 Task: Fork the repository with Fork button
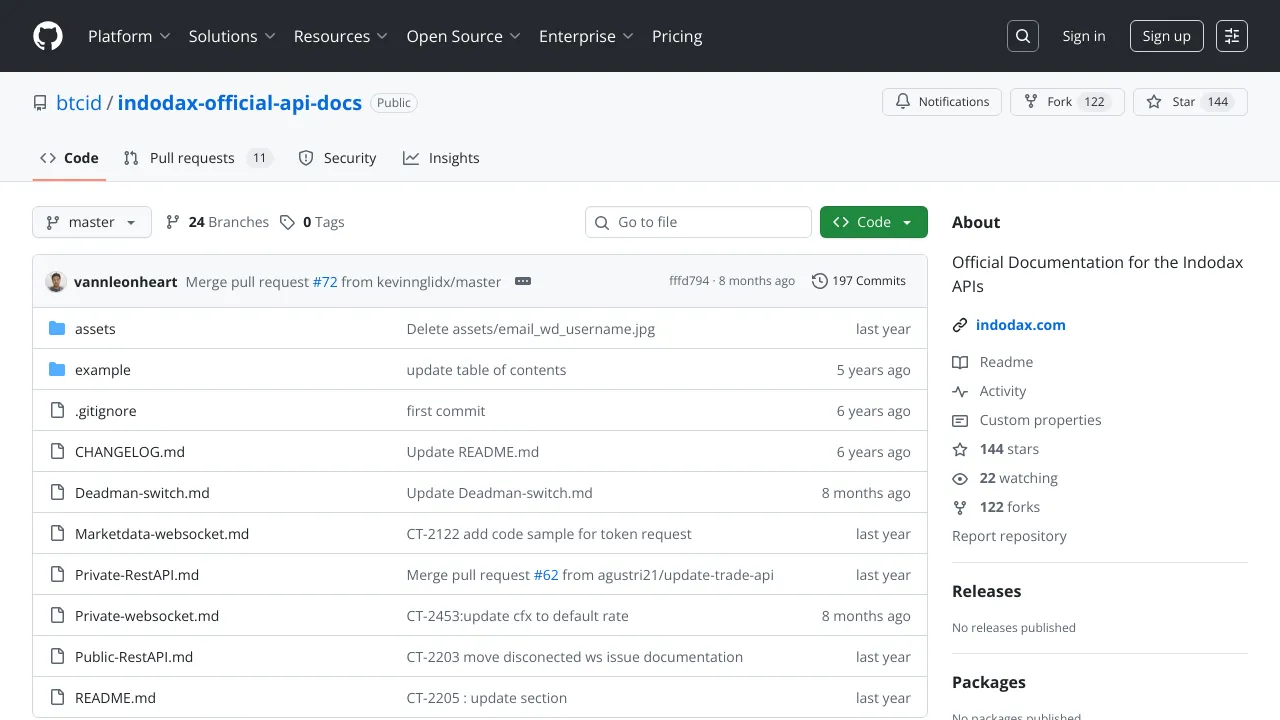1067,102
